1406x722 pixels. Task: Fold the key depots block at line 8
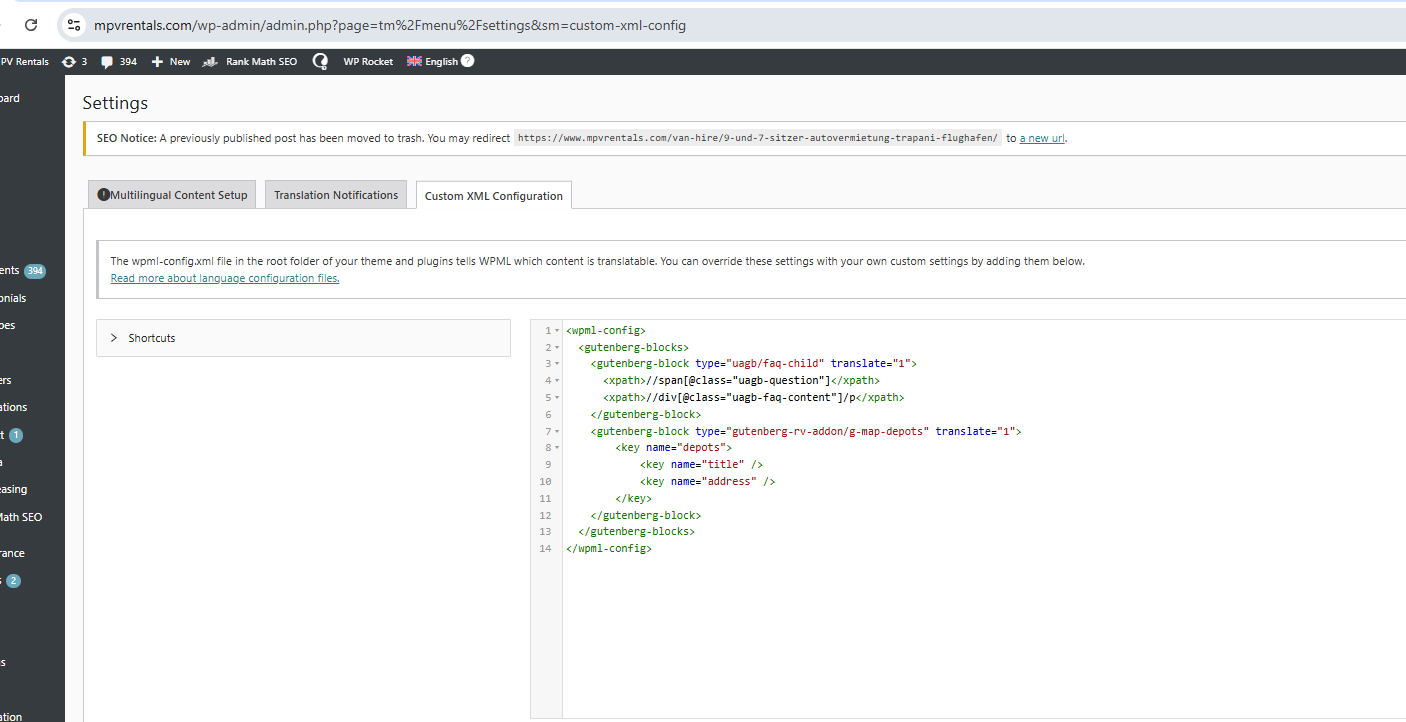[x=557, y=448]
